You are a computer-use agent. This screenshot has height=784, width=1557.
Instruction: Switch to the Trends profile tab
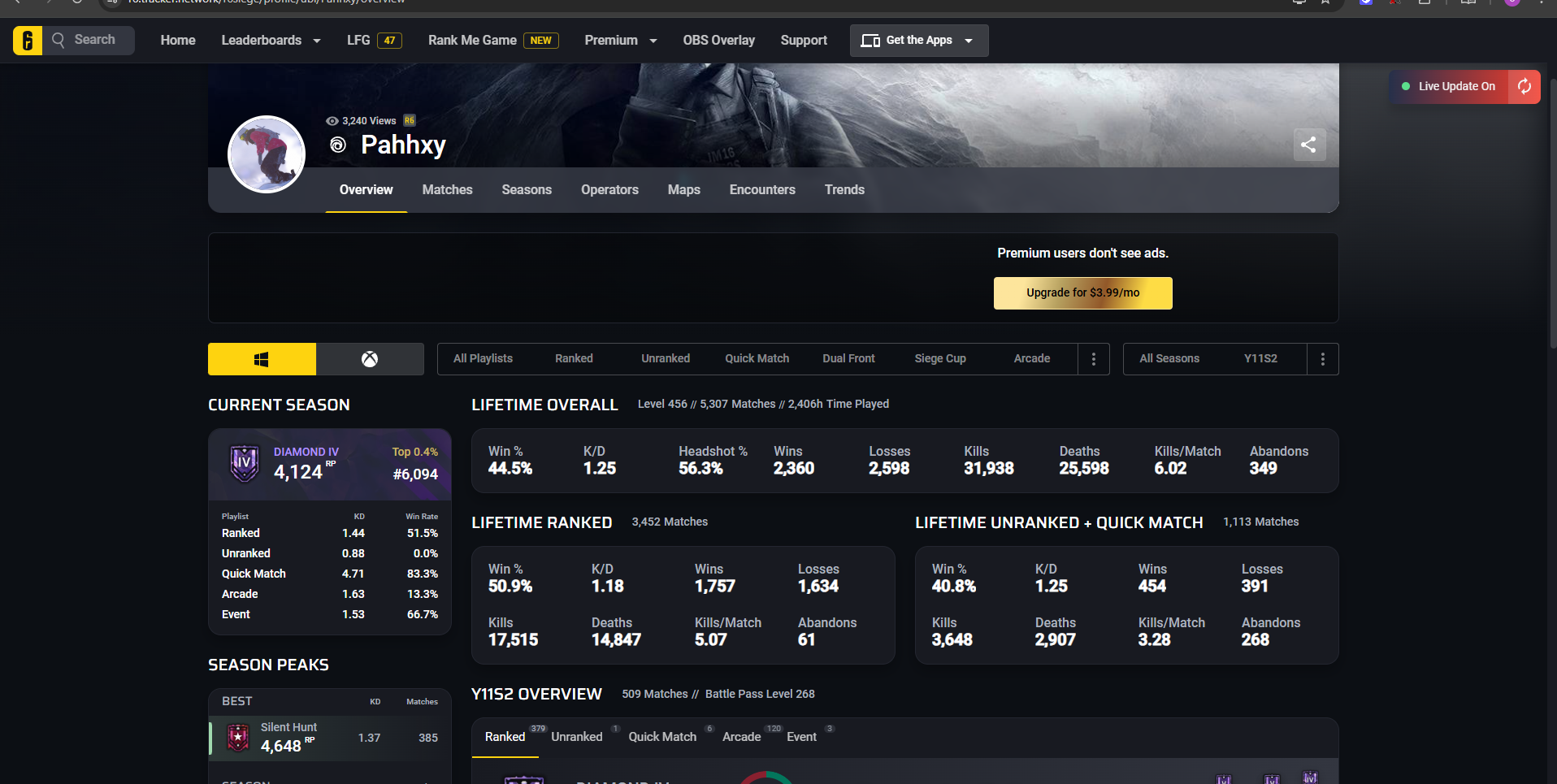[x=845, y=190]
